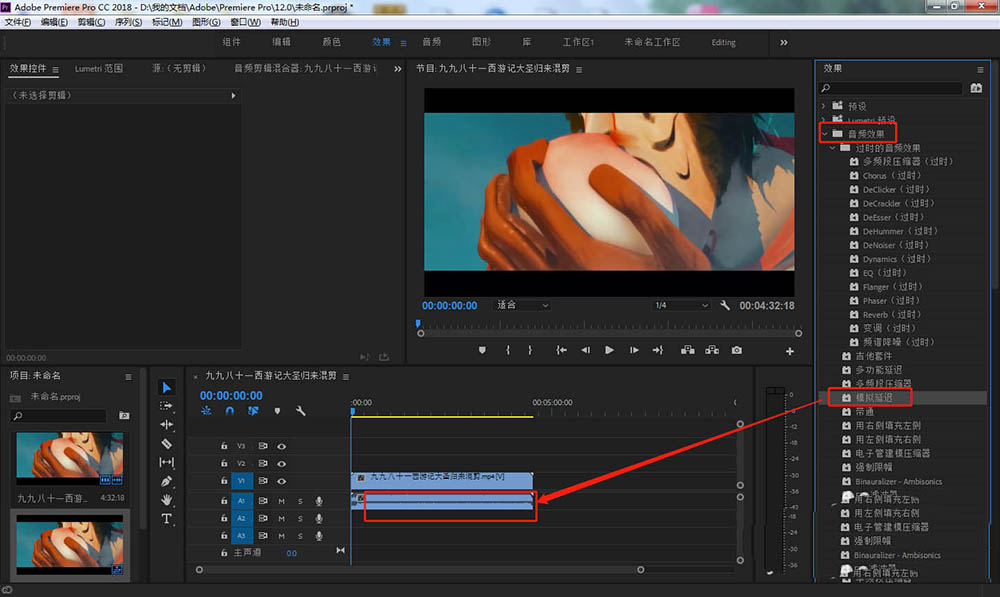
Task: Hide the V1 track output eye
Action: (x=282, y=481)
